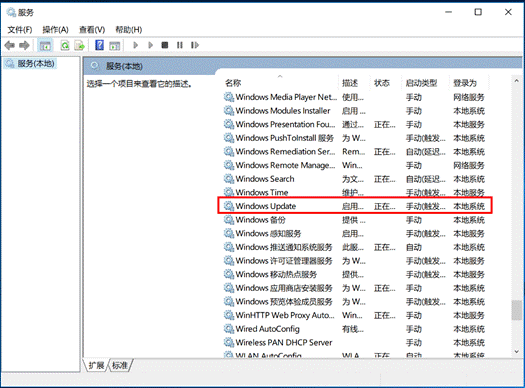This screenshot has width=525, height=388.
Task: Switch to the 标准 tab
Action: pos(120,365)
